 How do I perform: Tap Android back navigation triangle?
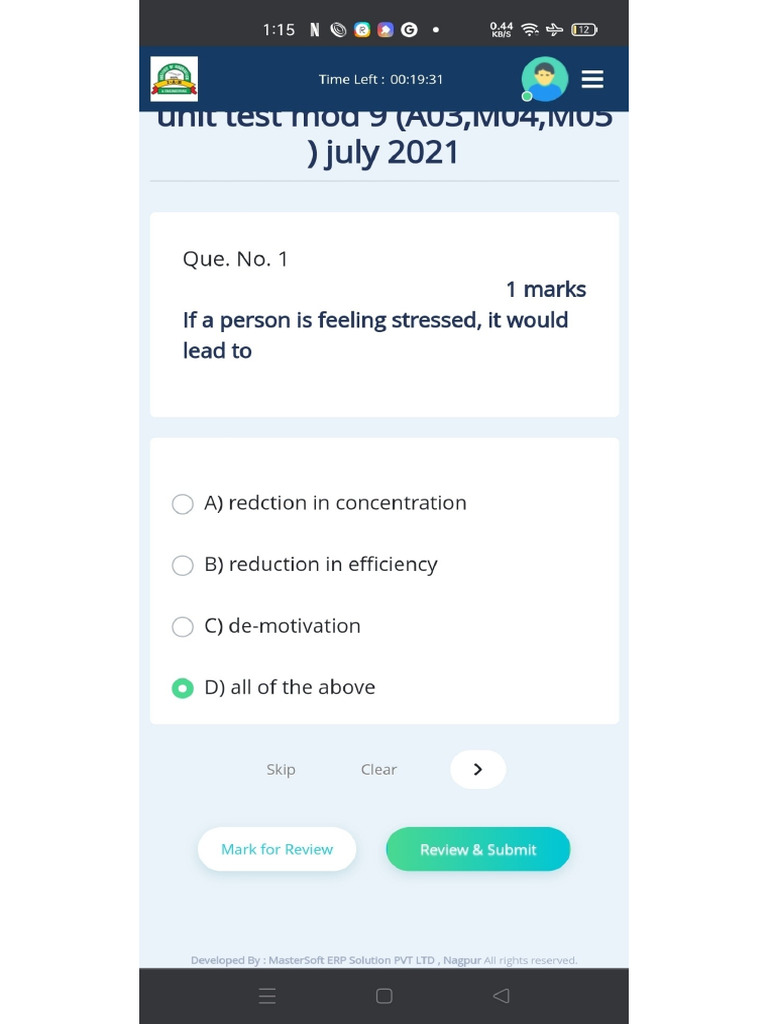pos(501,995)
